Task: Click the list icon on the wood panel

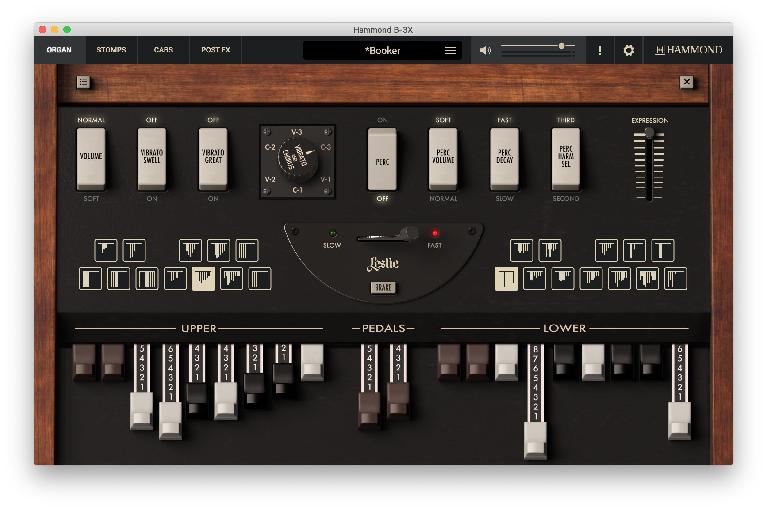Action: pyautogui.click(x=83, y=82)
